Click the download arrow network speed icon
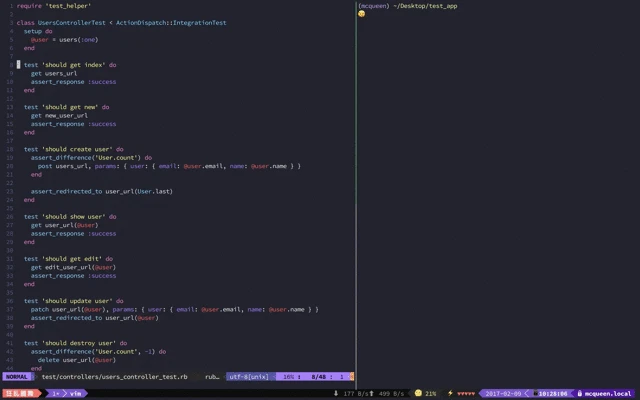 coord(336,393)
